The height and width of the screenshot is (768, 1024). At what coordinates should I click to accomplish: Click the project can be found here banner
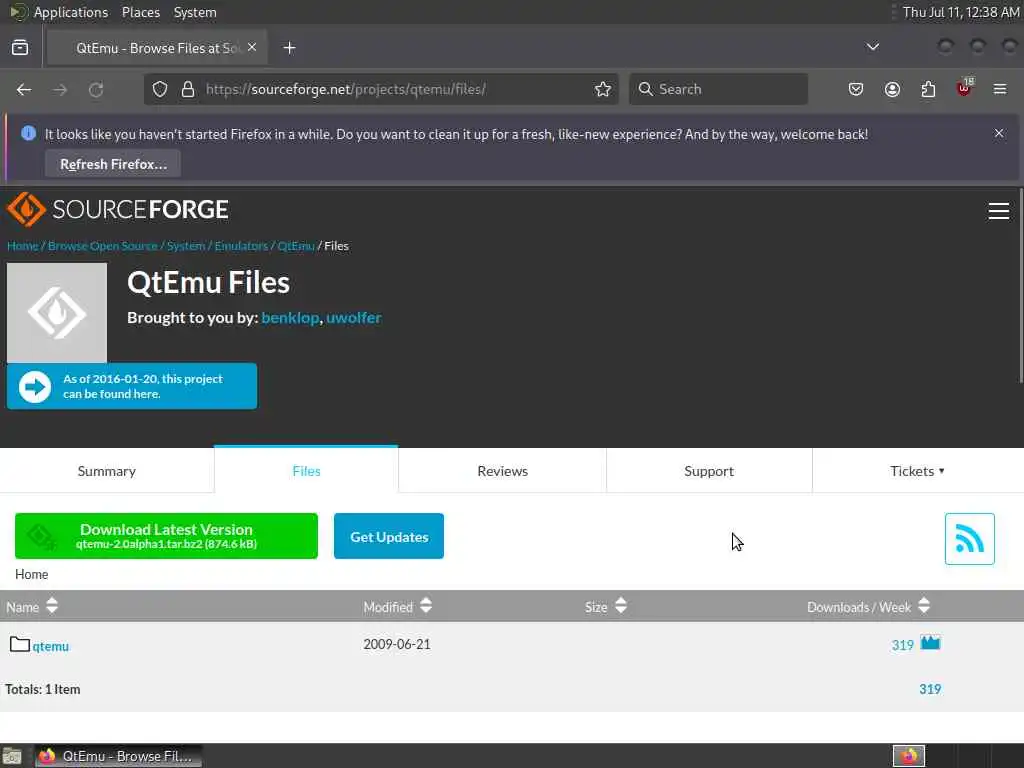click(132, 386)
